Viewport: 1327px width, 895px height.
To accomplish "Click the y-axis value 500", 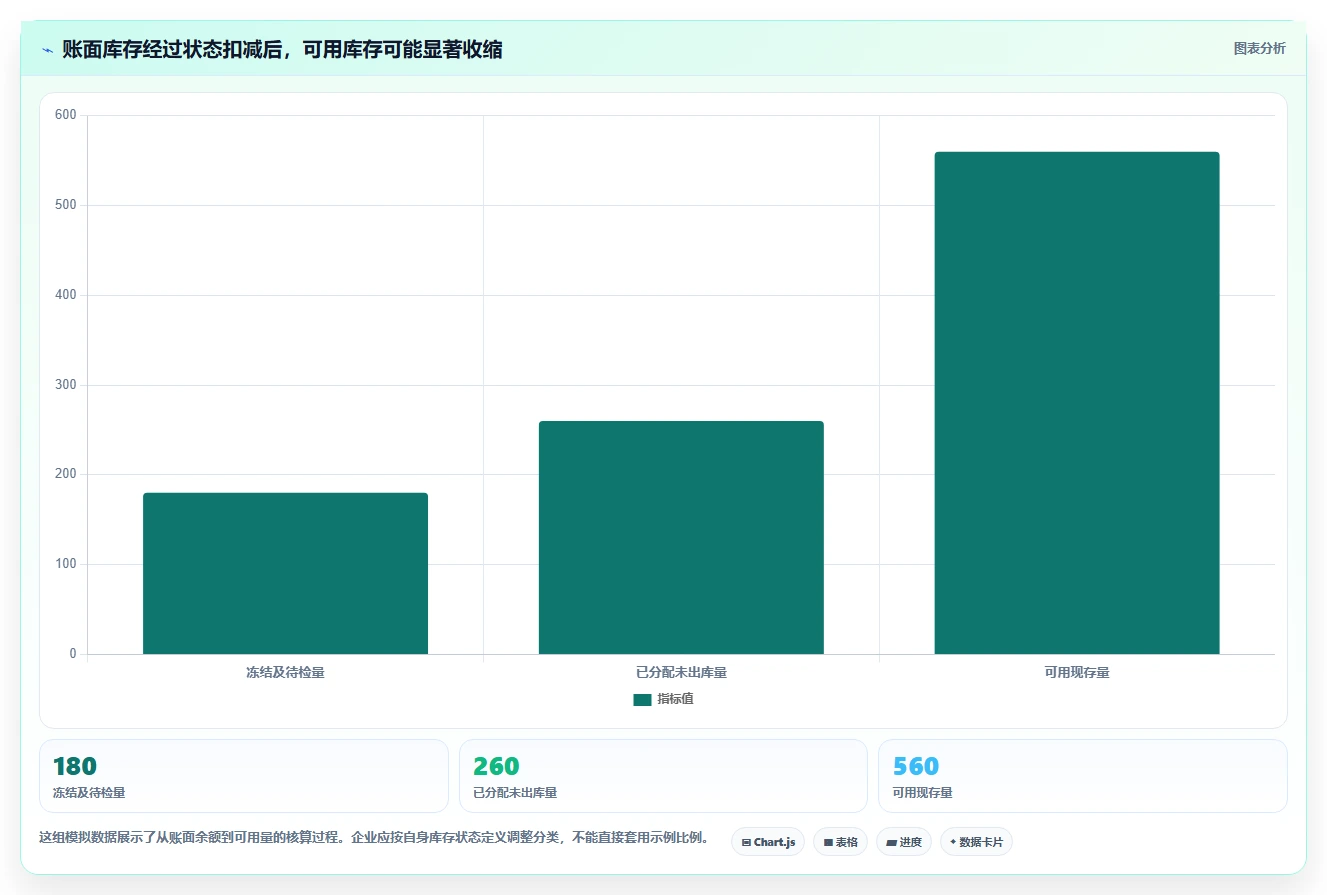I will (x=66, y=205).
